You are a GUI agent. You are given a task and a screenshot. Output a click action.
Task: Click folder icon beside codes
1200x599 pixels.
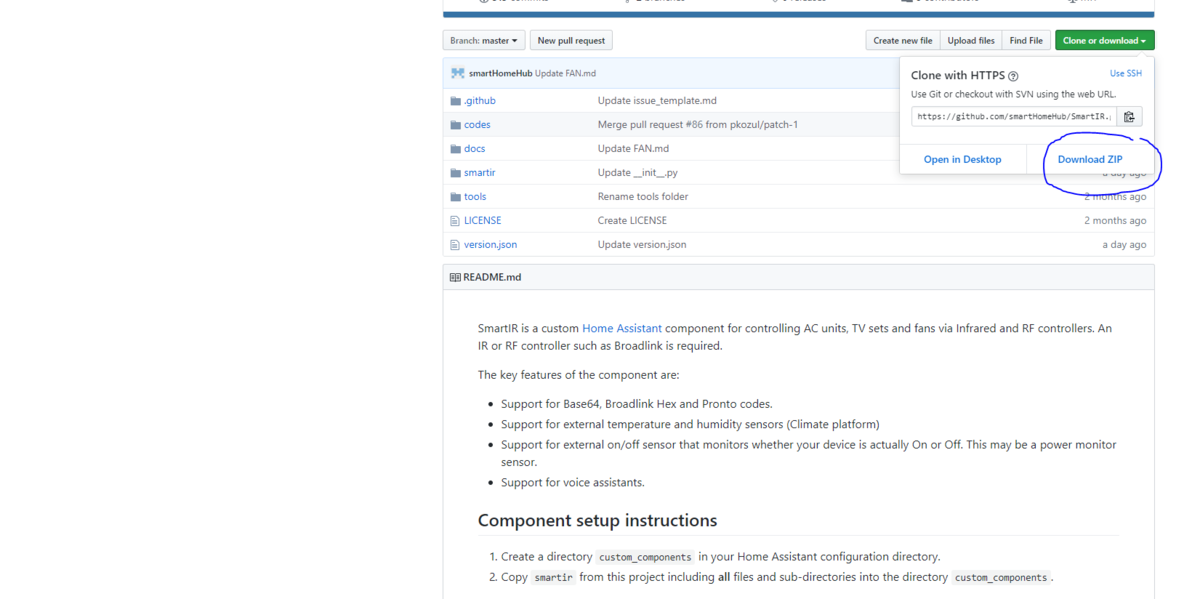(x=455, y=125)
